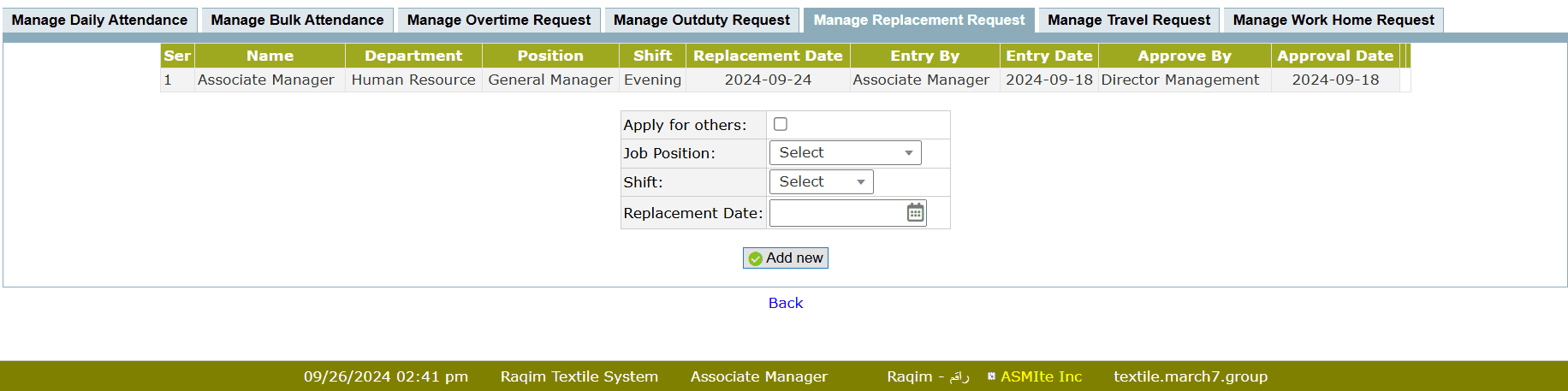Click the Manage Replacement Request tab
Viewport: 1568px width, 391px height.
pos(918,20)
